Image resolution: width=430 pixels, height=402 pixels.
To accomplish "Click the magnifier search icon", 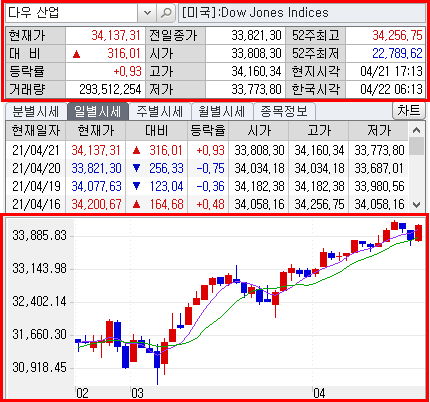I will pyautogui.click(x=166, y=13).
